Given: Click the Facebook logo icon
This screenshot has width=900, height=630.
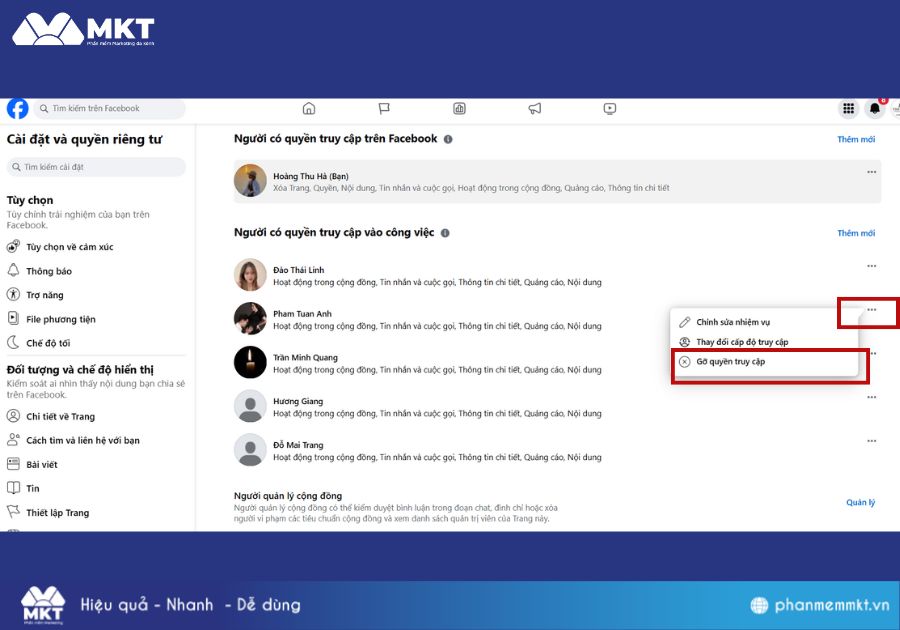Looking at the screenshot, I should click(17, 108).
